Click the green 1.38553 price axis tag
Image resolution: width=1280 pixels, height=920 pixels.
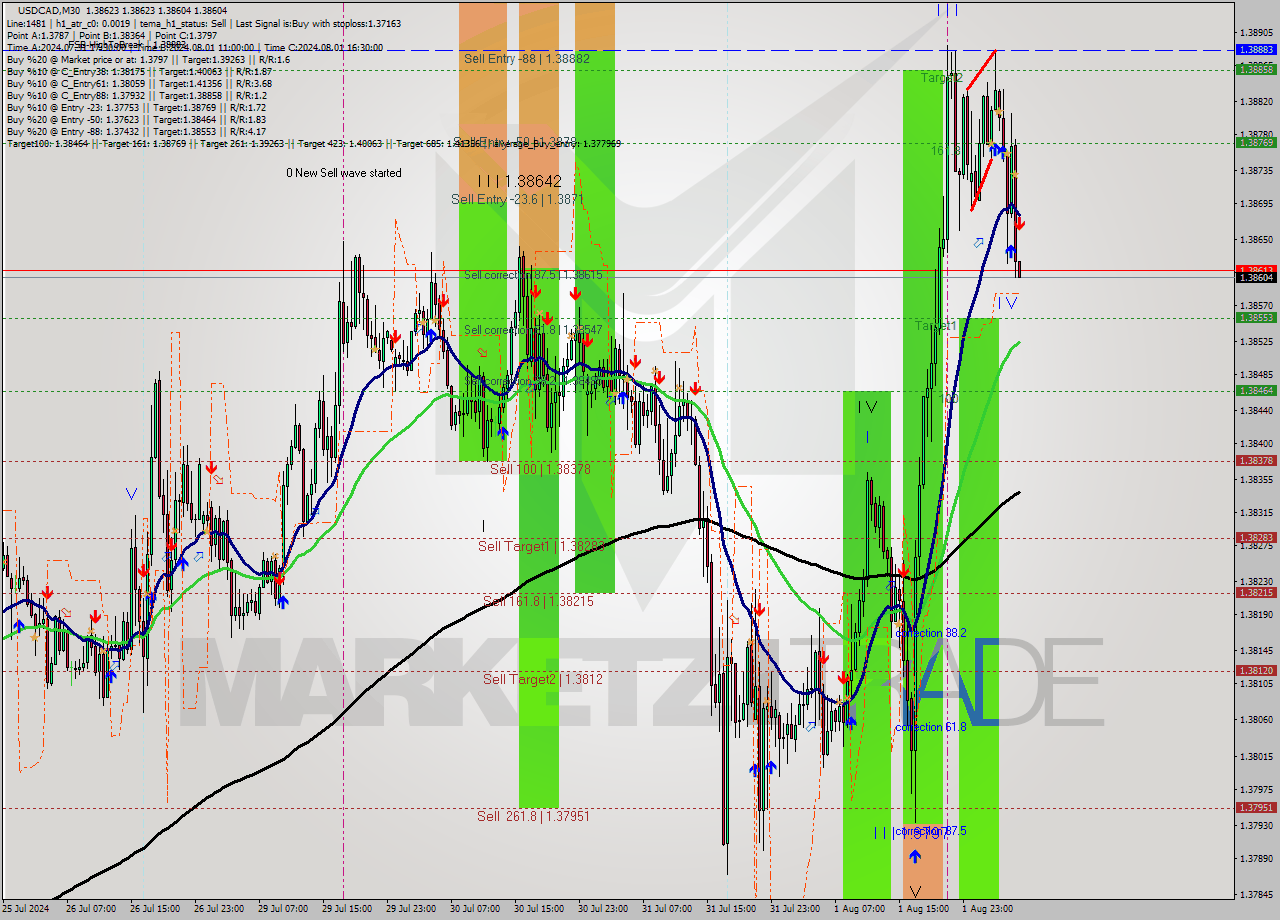(1256, 318)
